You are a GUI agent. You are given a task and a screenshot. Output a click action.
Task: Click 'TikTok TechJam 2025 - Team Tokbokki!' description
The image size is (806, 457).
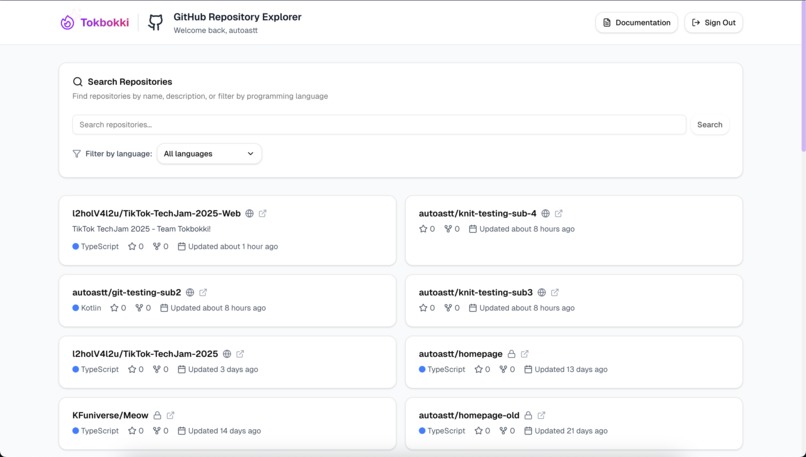pyautogui.click(x=141, y=229)
